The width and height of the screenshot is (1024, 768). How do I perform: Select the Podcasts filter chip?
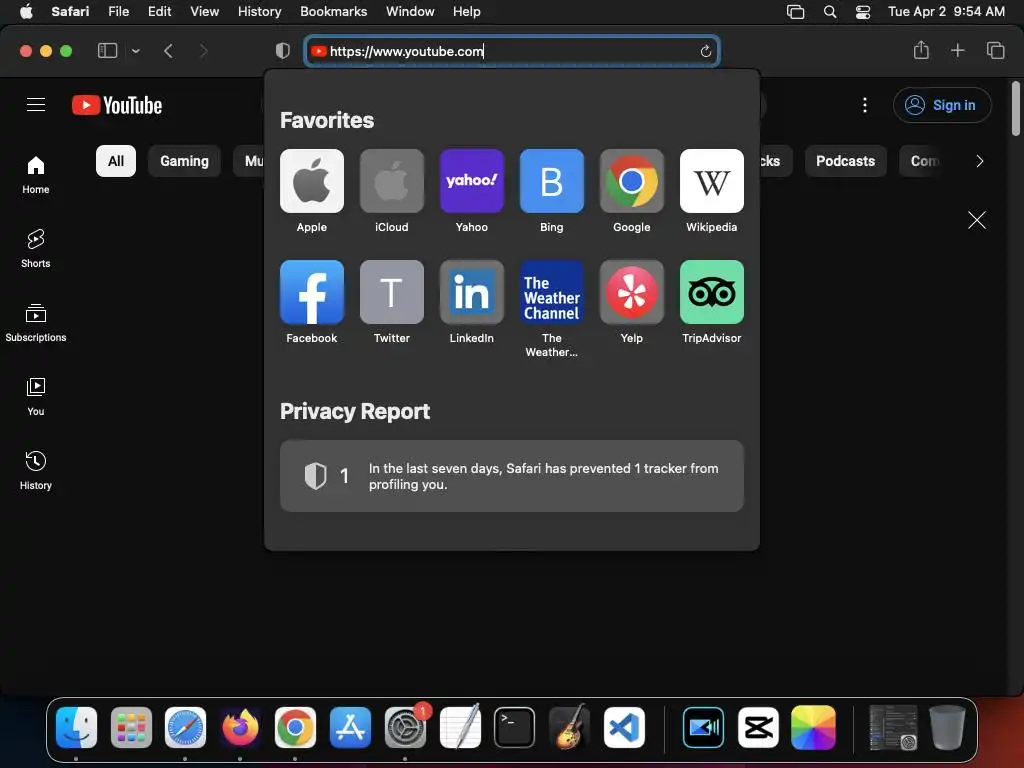(845, 161)
